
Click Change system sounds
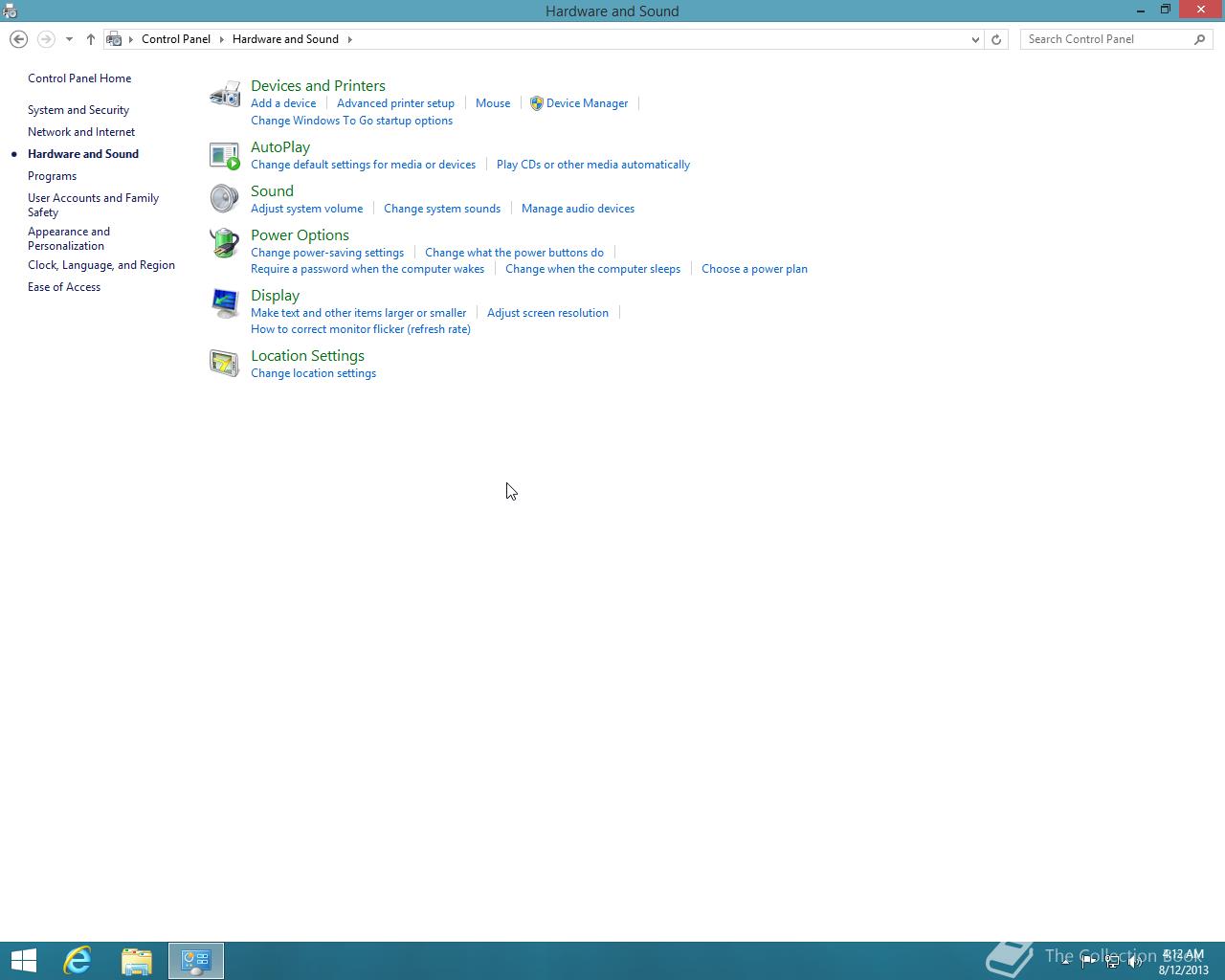442,209
